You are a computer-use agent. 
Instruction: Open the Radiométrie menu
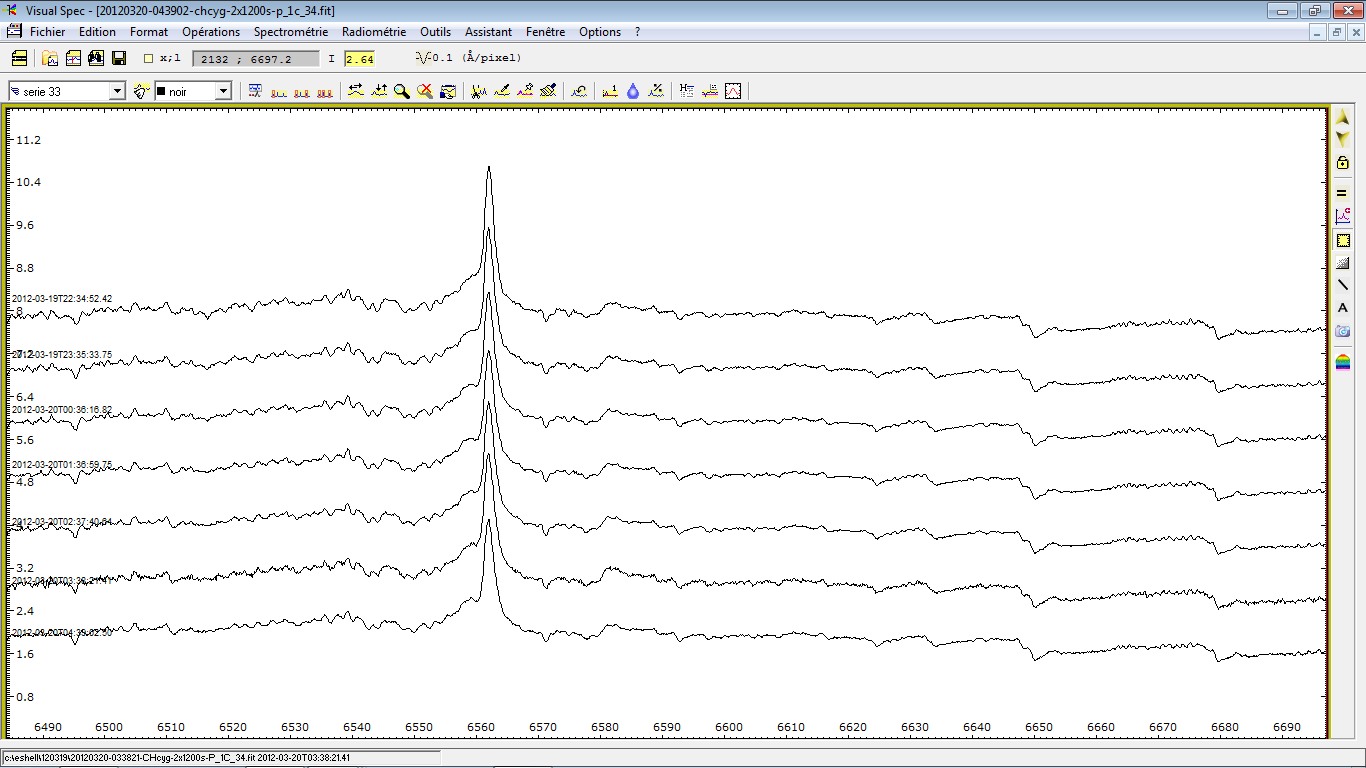374,32
